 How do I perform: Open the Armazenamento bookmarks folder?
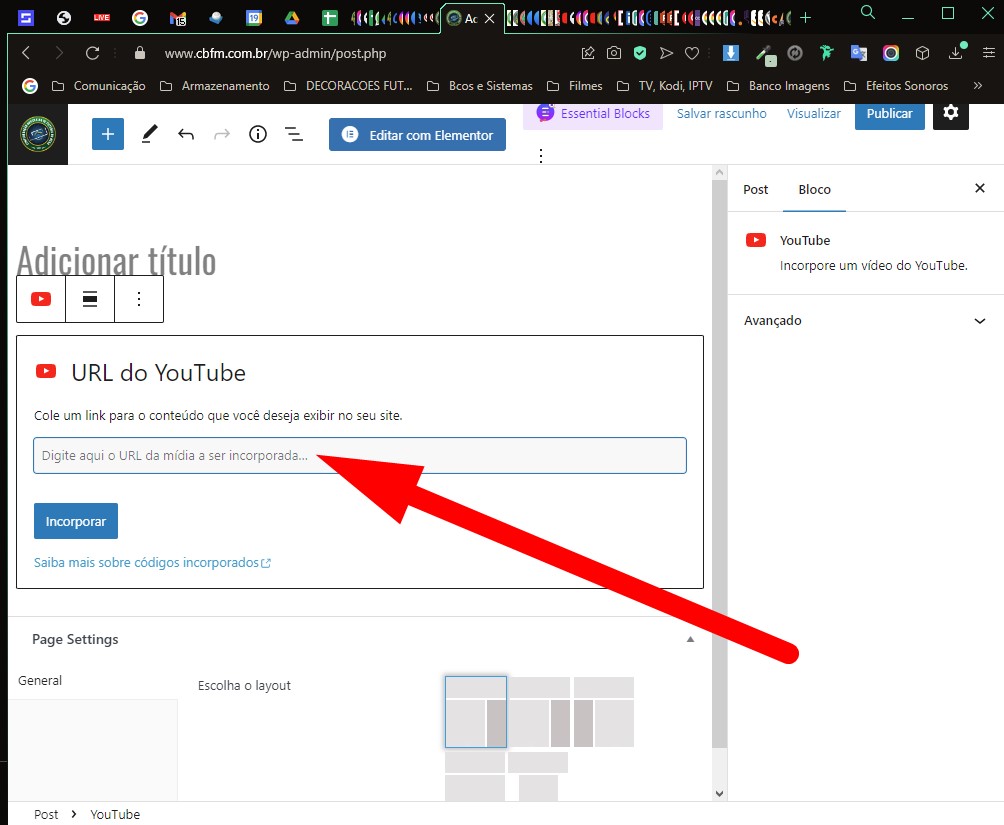click(x=215, y=85)
